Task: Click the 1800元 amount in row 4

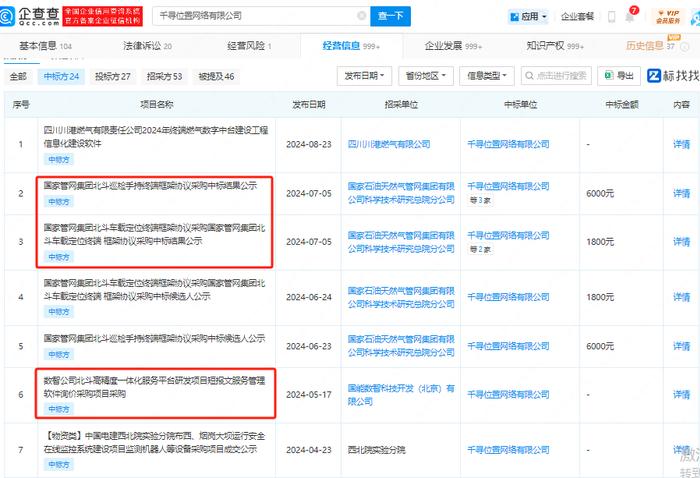Action: [600, 297]
